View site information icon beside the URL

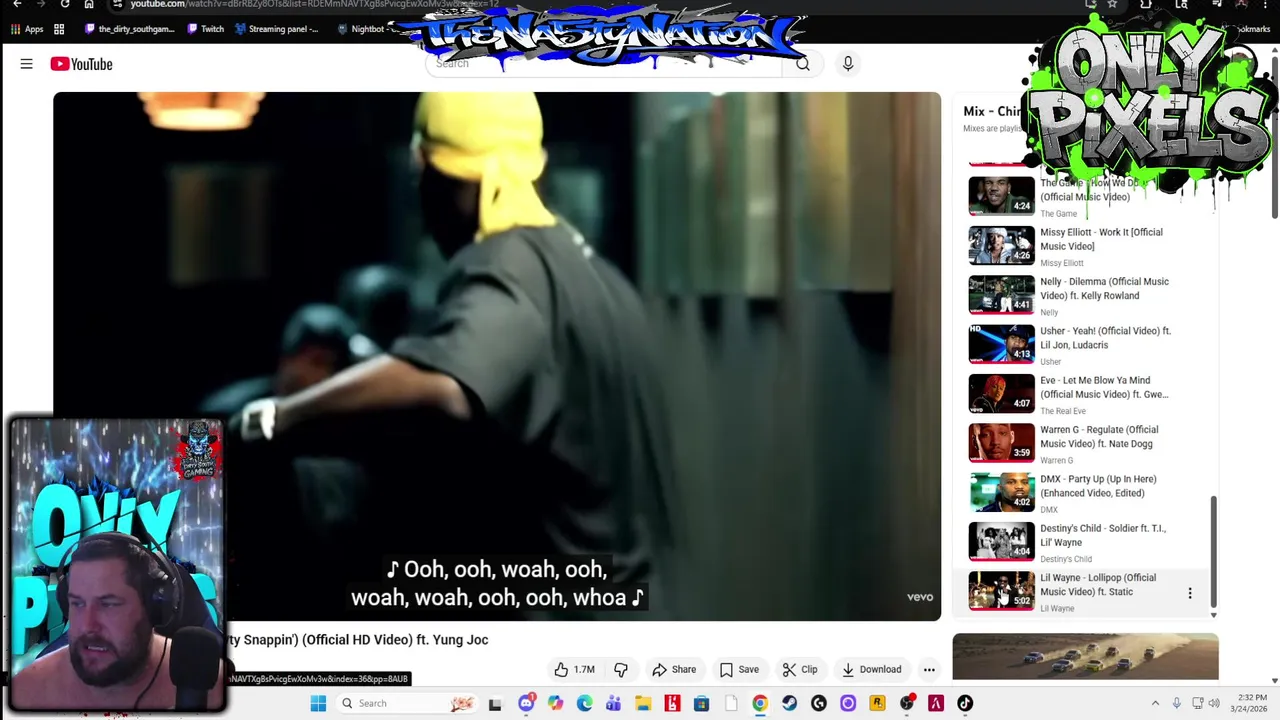[117, 4]
